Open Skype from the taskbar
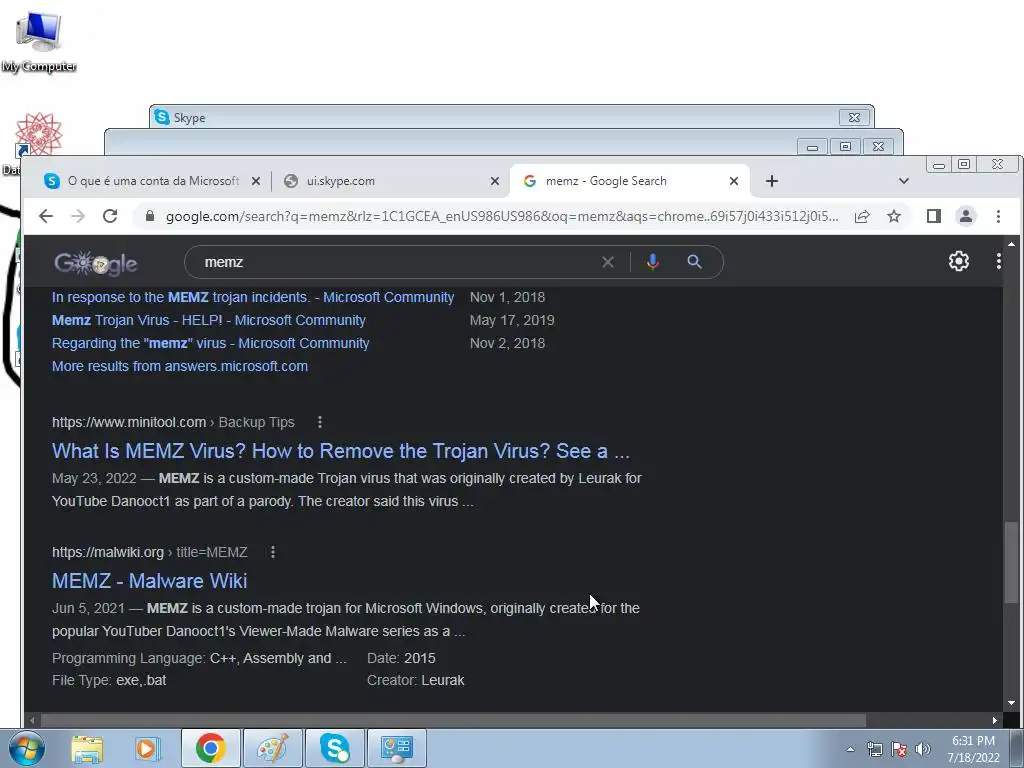Screen dimensions: 1024x768 [x=334, y=748]
